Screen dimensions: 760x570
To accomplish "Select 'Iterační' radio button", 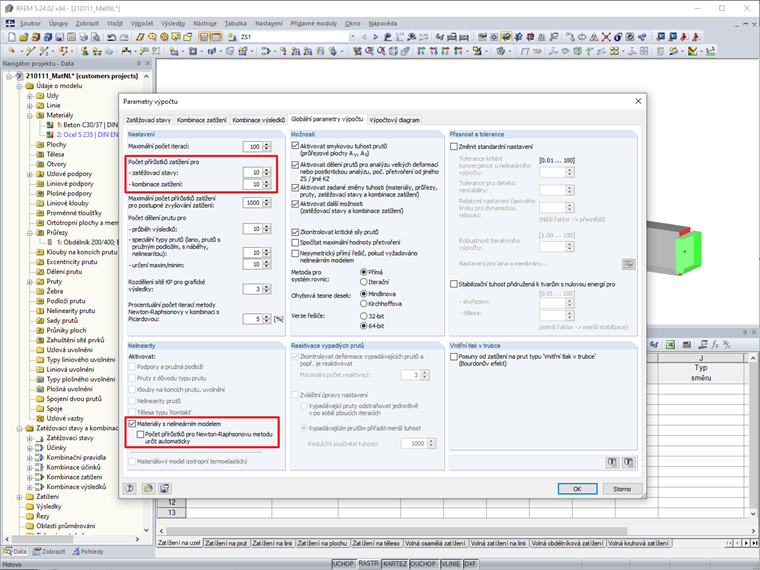I will click(x=364, y=282).
